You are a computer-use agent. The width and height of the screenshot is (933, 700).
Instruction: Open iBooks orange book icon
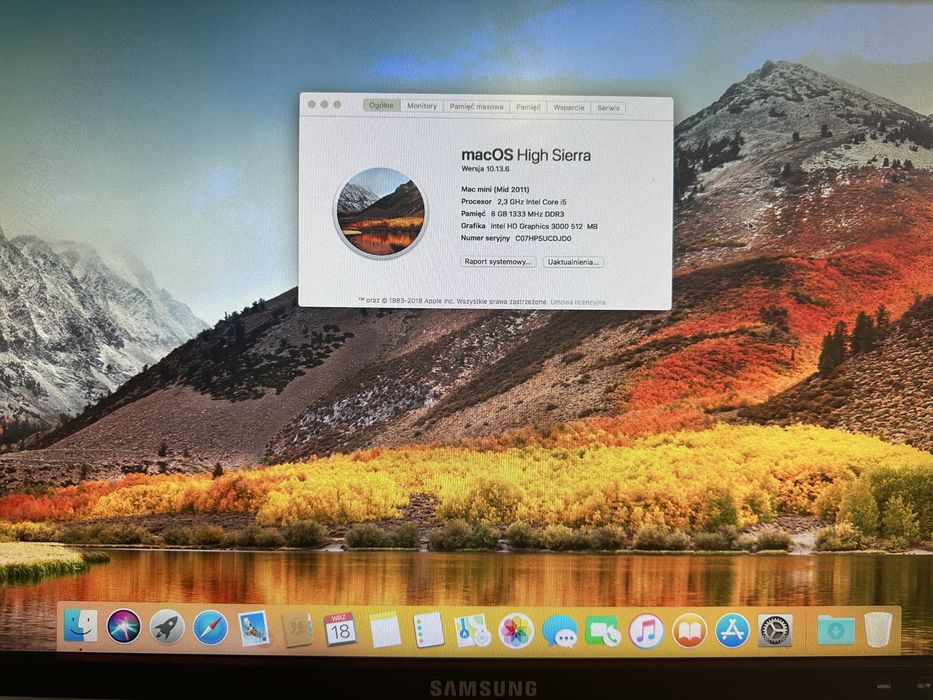689,631
